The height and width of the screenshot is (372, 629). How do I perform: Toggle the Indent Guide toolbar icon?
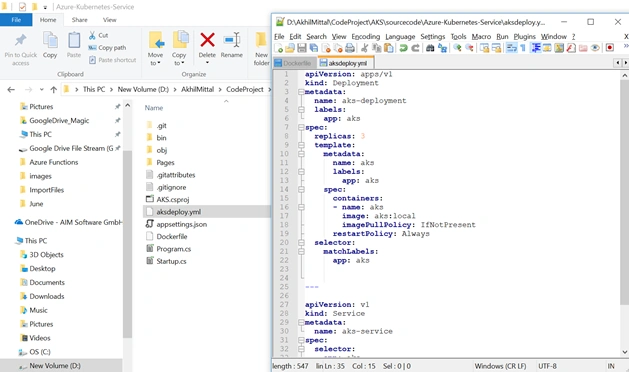536,48
